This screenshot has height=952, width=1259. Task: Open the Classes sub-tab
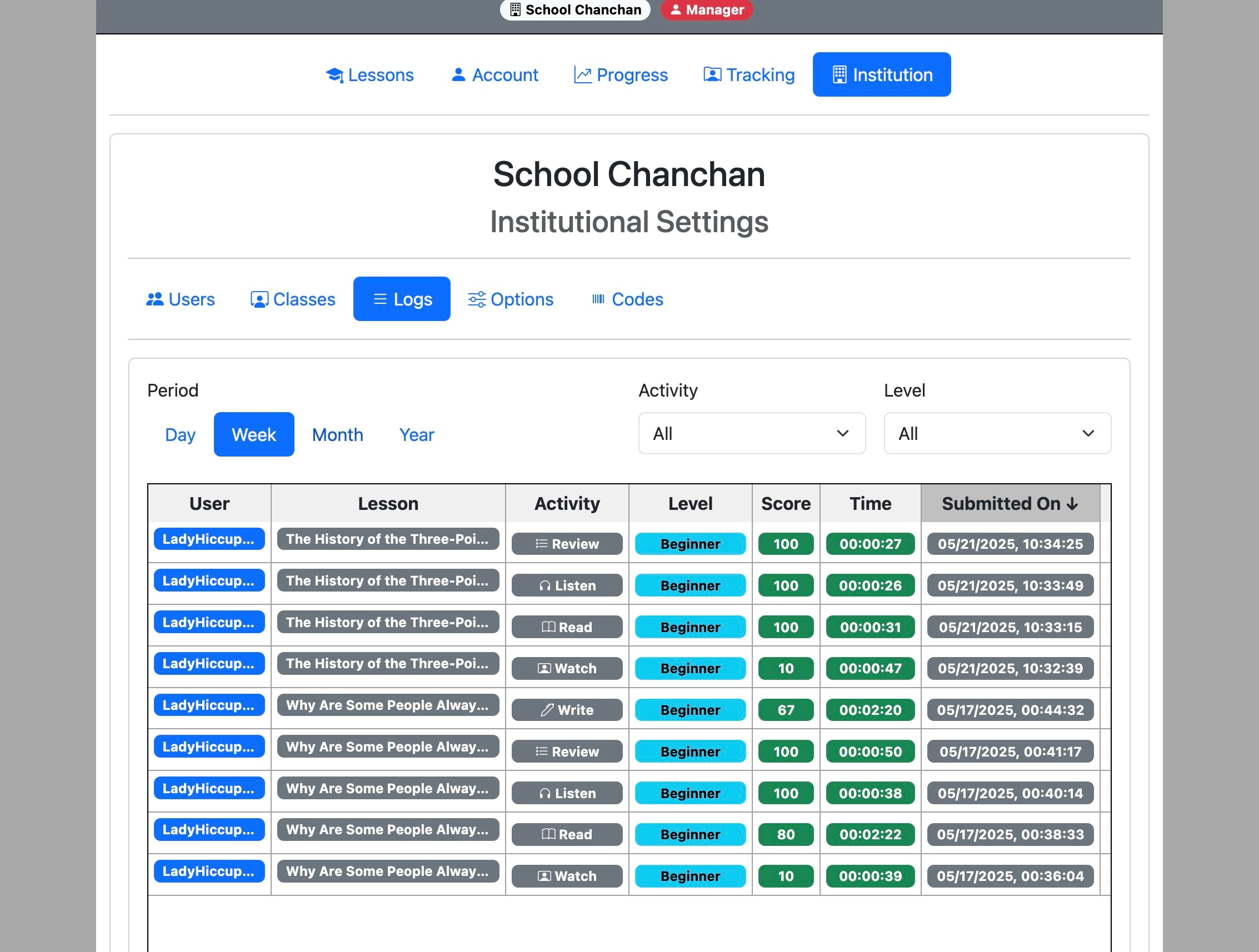pyautogui.click(x=293, y=299)
